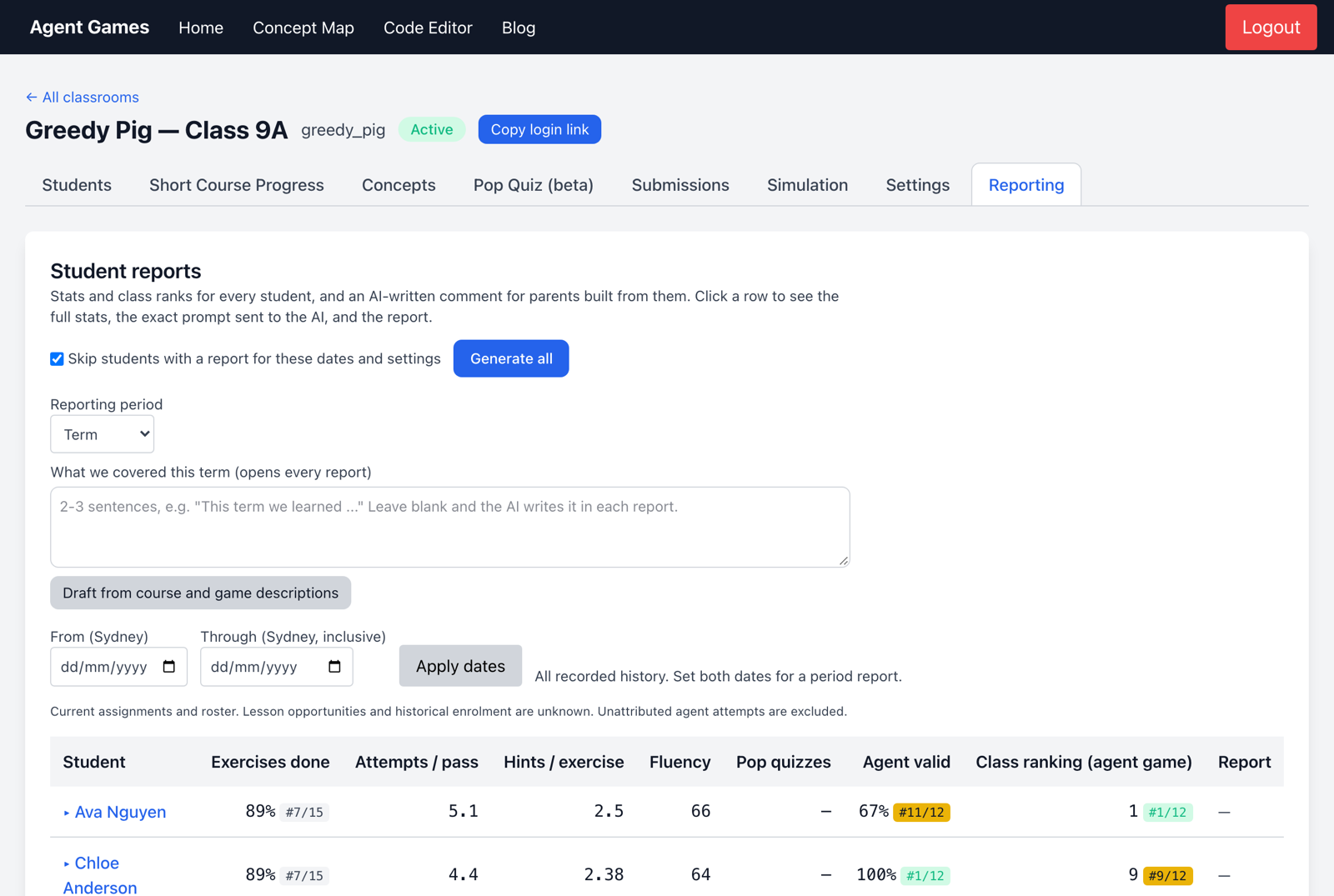The image size is (1334, 896).
Task: Click Chloe Anderson's #9/12 ranking badge
Action: [x=1167, y=876]
